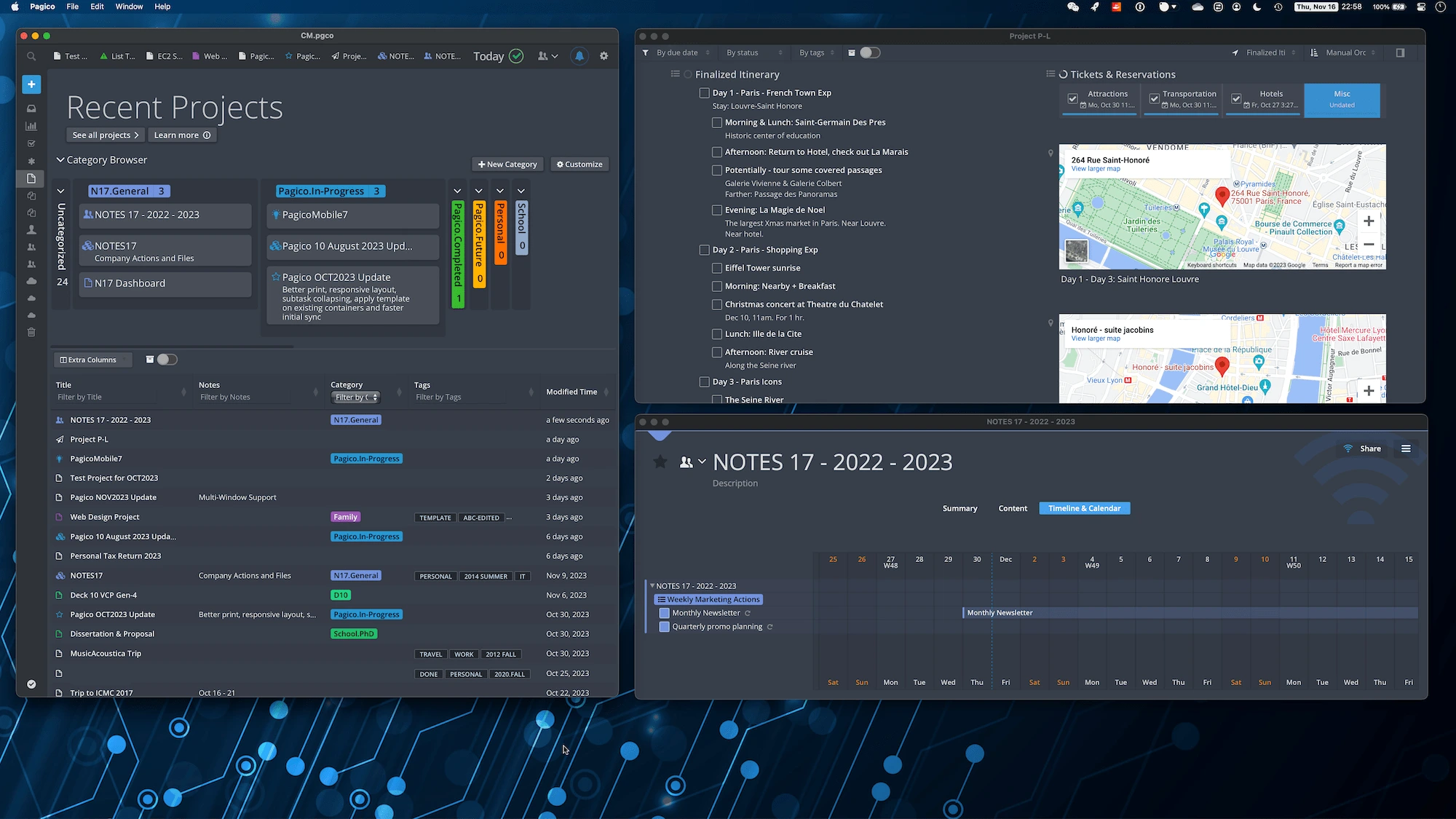Click the notification bell icon
Screen dimensions: 1456x819
click(x=579, y=56)
